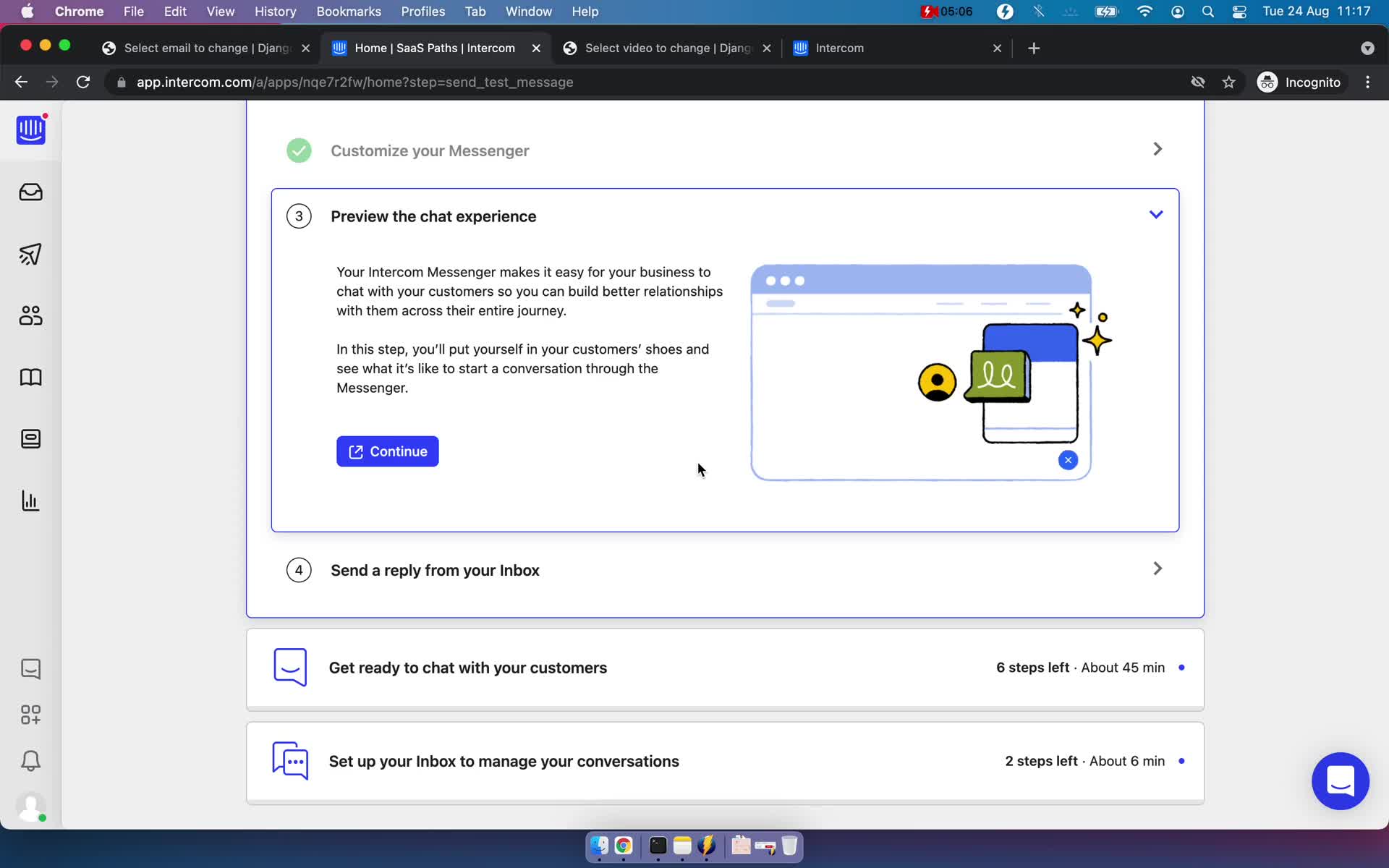This screenshot has height=868, width=1389.
Task: Toggle the Intercom messenger chat widget
Action: (1340, 780)
